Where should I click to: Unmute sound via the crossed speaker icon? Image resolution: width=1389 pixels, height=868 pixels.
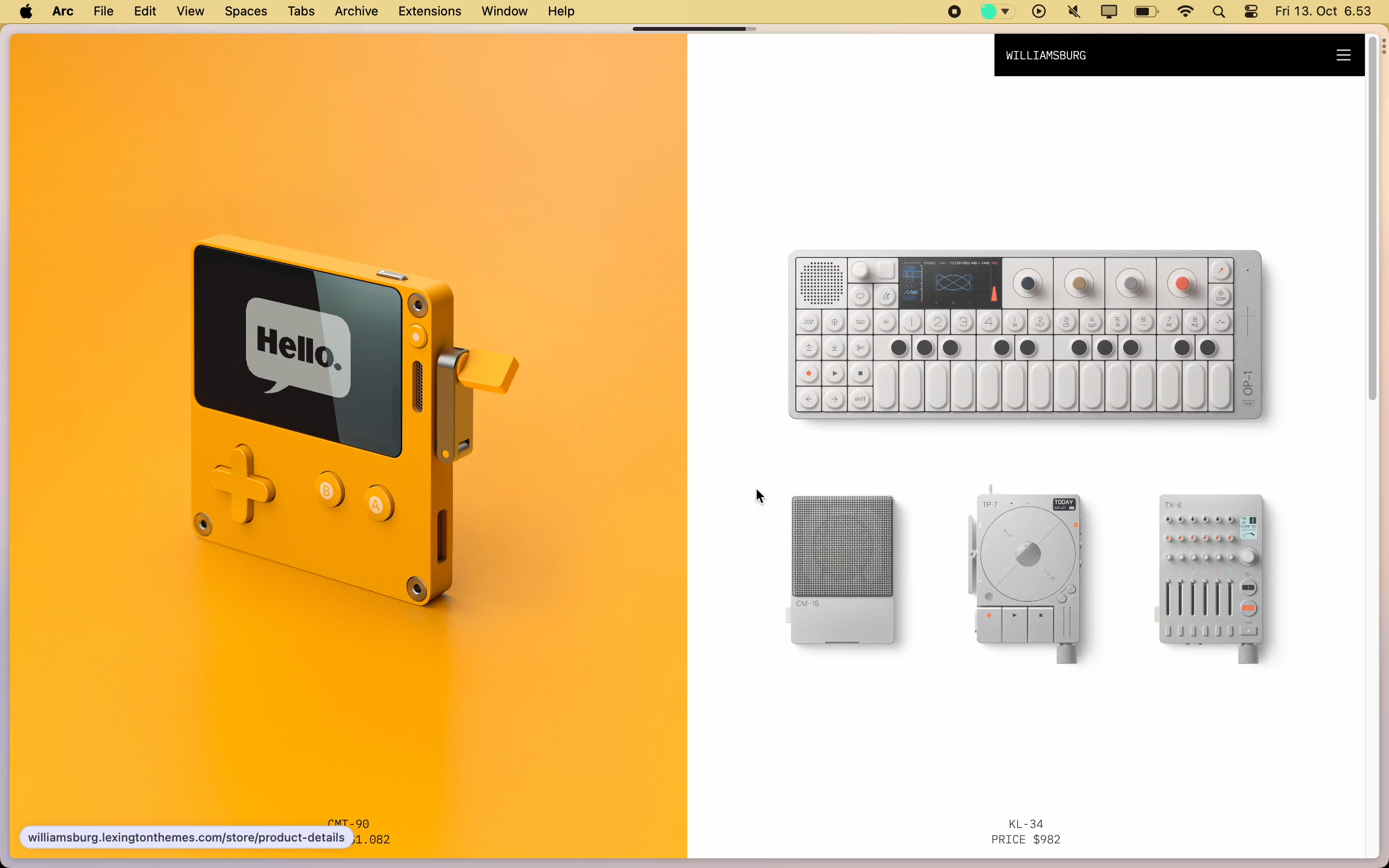pyautogui.click(x=1073, y=11)
